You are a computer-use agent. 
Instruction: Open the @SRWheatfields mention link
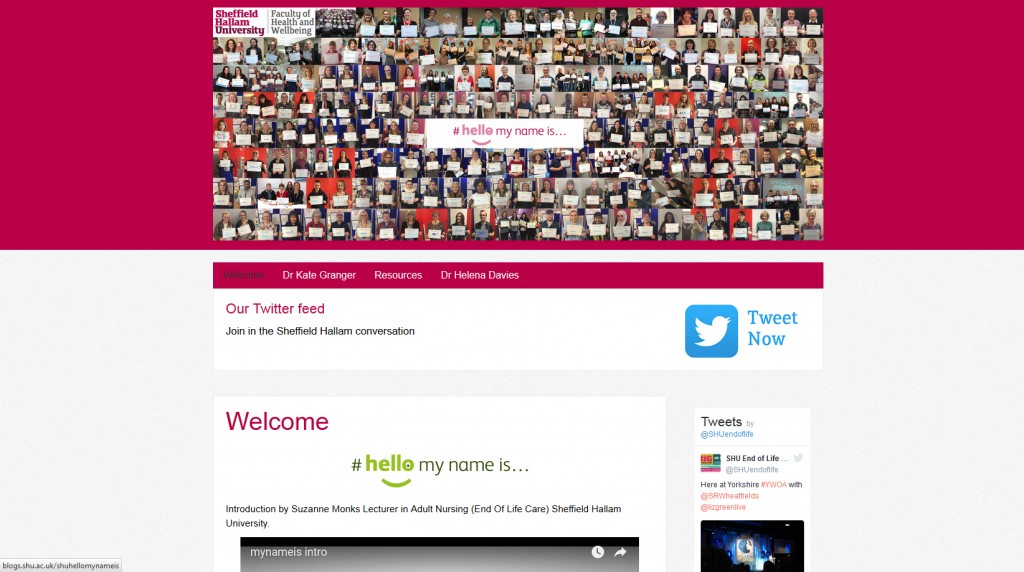tap(730, 496)
